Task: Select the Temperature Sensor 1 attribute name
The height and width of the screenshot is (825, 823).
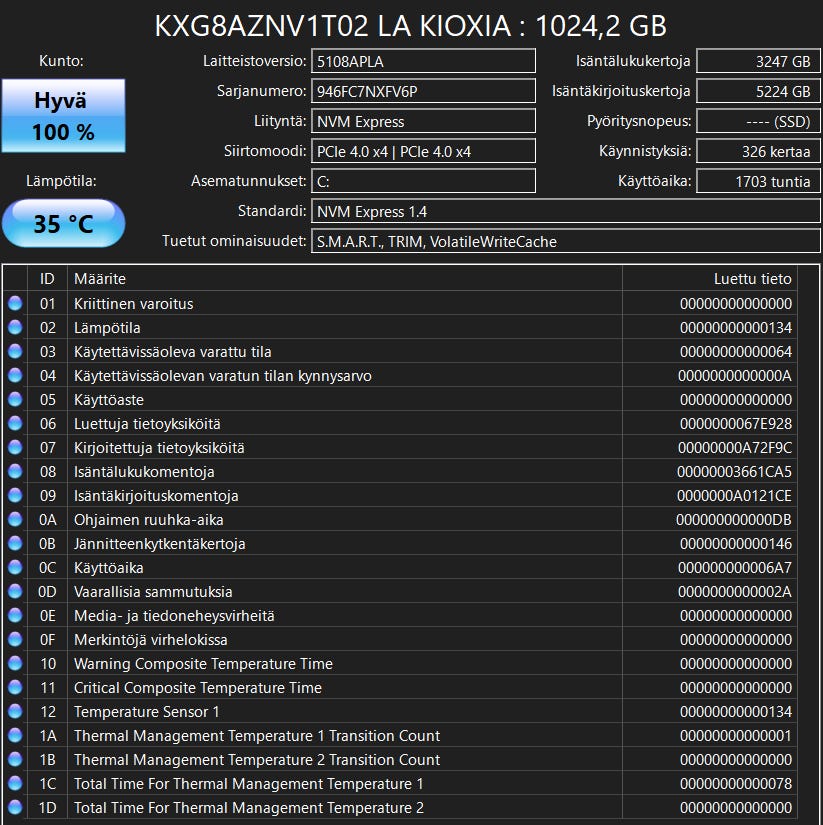Action: (x=147, y=712)
